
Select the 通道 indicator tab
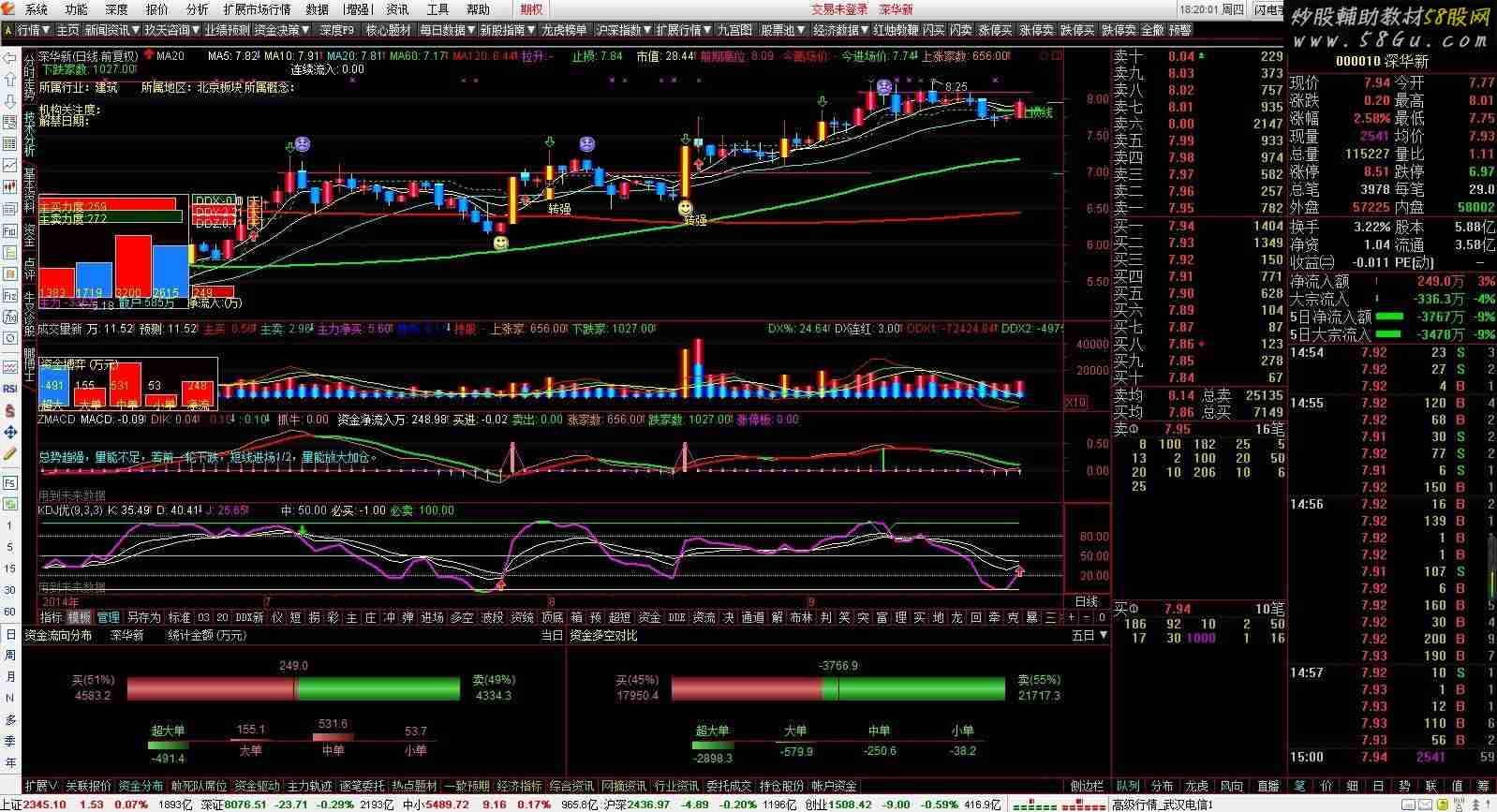coord(753,617)
